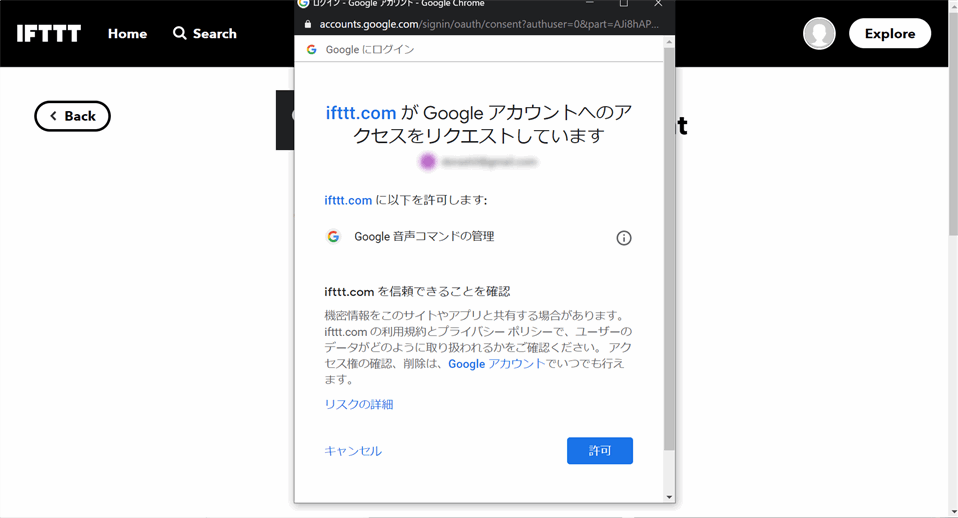Click the blurred account avatar under the heading

pos(428,161)
